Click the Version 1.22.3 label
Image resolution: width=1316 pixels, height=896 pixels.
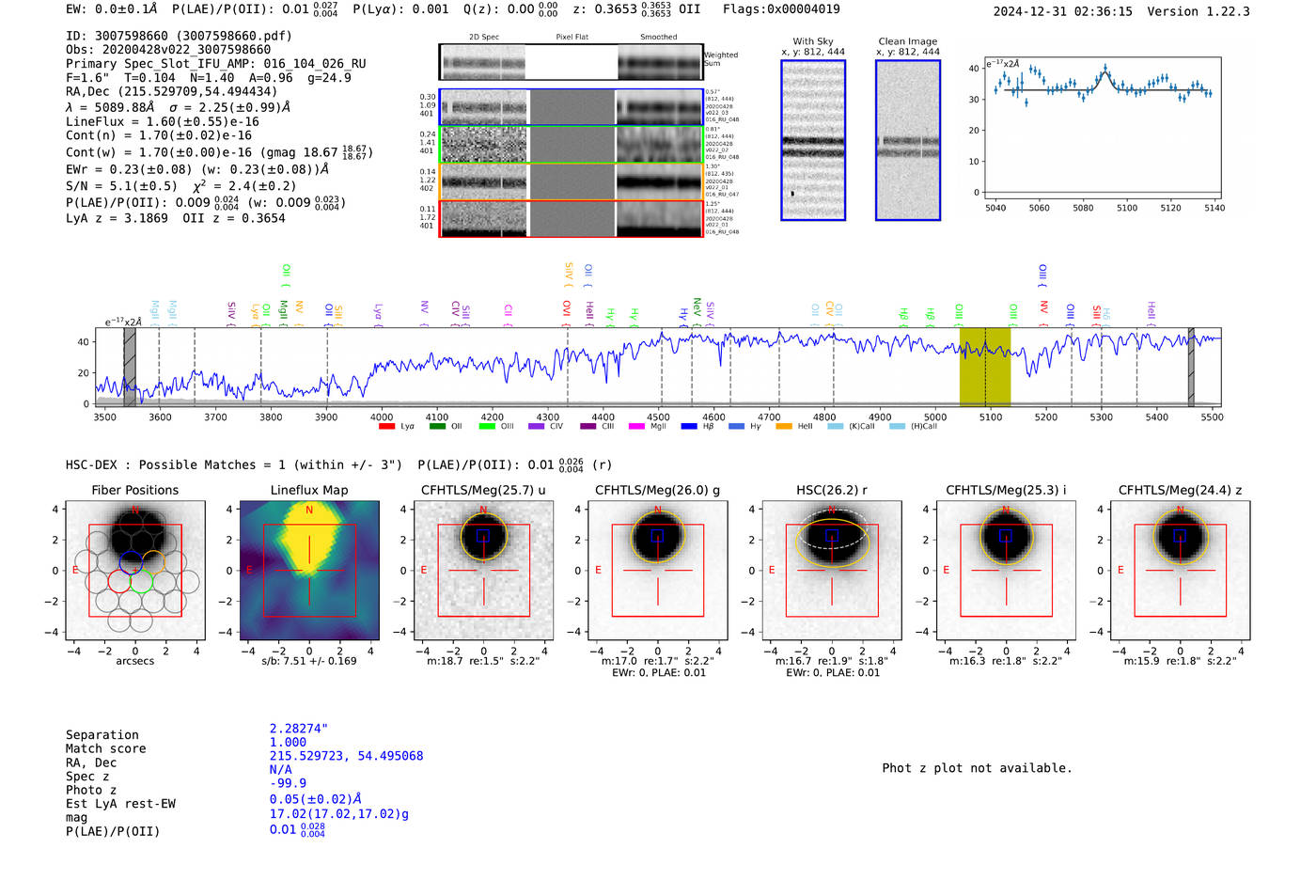(x=1198, y=11)
